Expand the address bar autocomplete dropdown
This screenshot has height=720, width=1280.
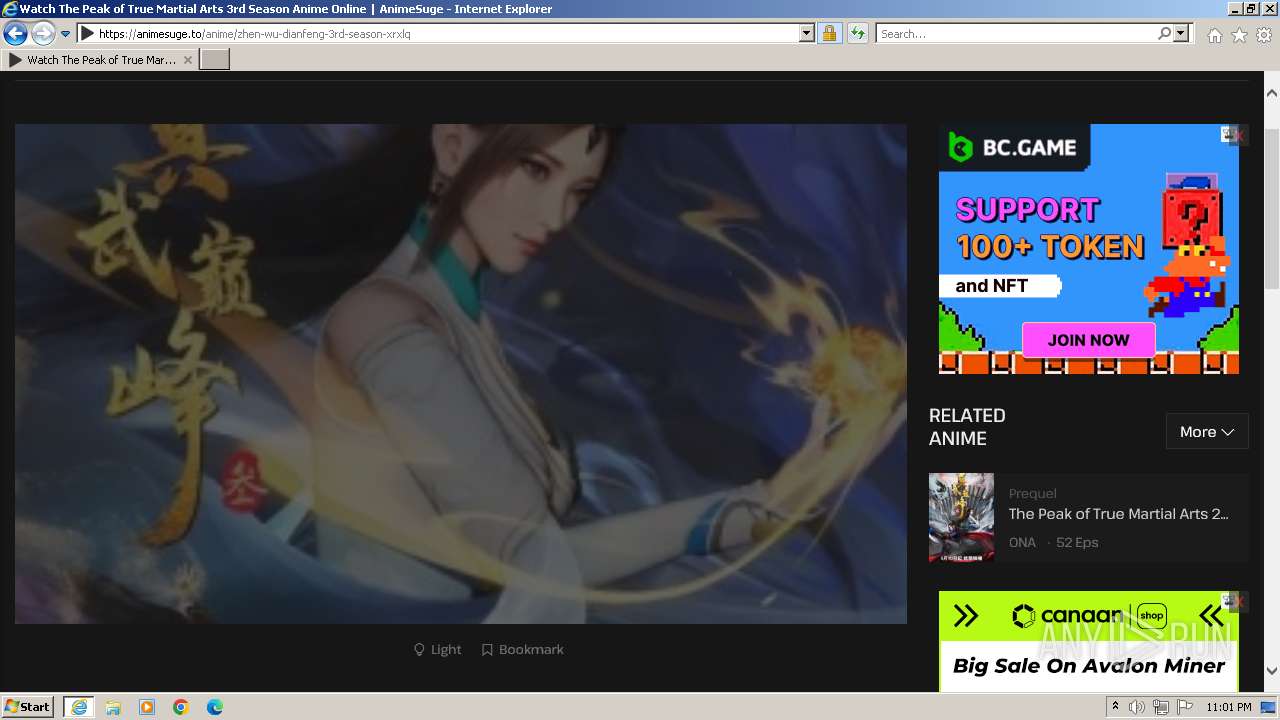807,33
